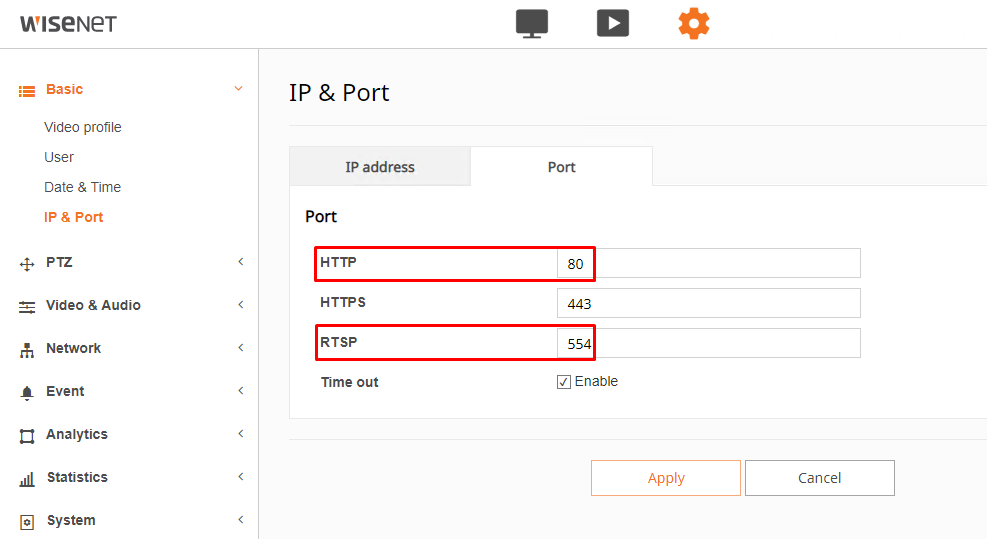Click the PTZ arrows icon in sidebar

[27, 263]
